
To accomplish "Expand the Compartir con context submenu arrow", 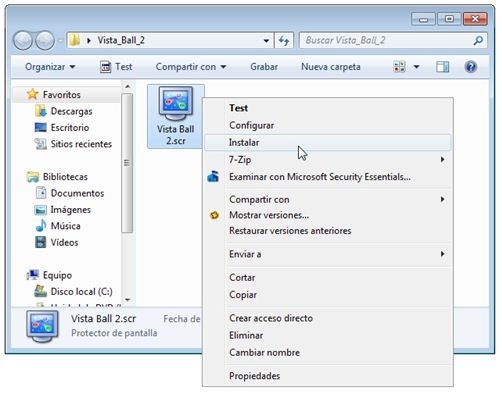I will click(x=442, y=199).
